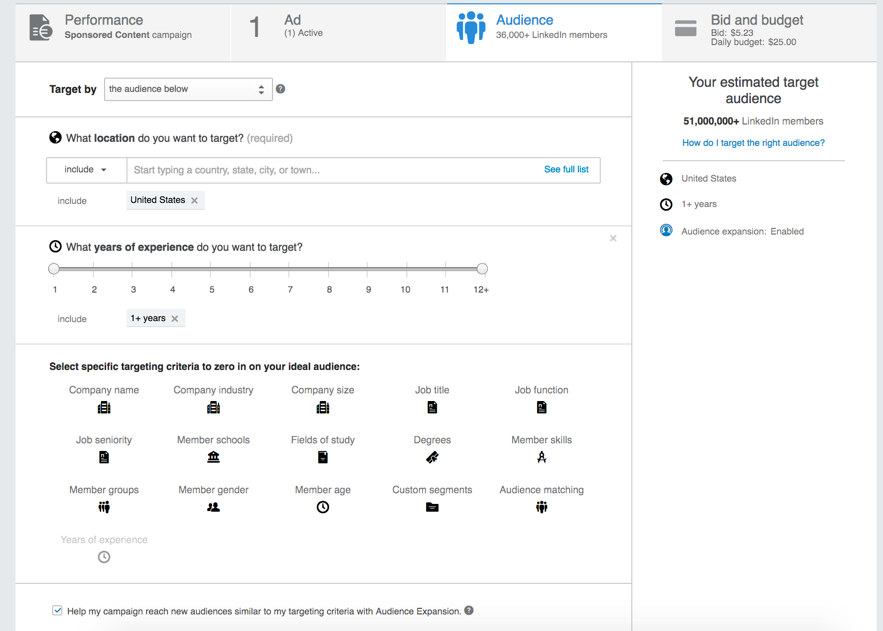Remove the United States location tag
The image size is (883, 631).
[x=194, y=200]
